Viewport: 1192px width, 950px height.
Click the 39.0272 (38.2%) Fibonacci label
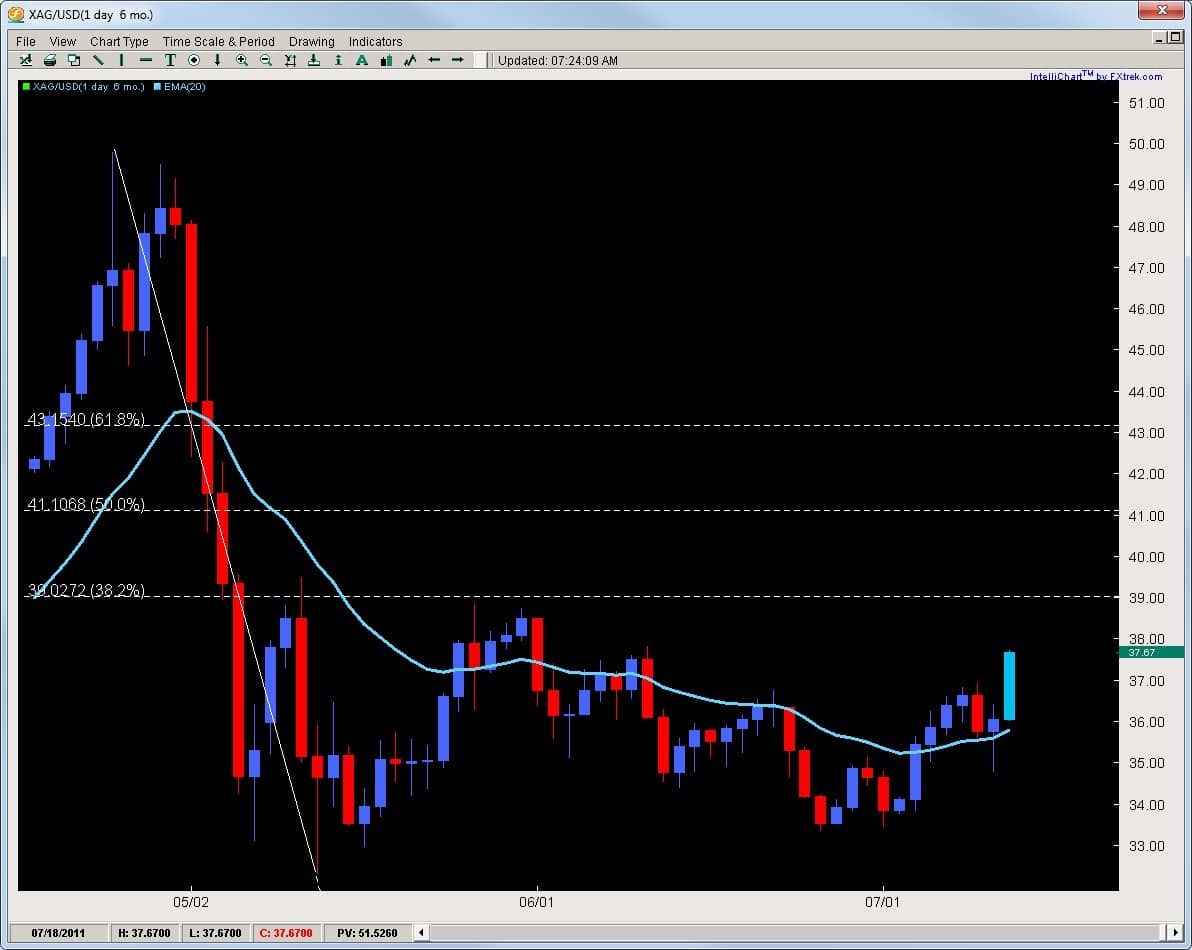[86, 590]
